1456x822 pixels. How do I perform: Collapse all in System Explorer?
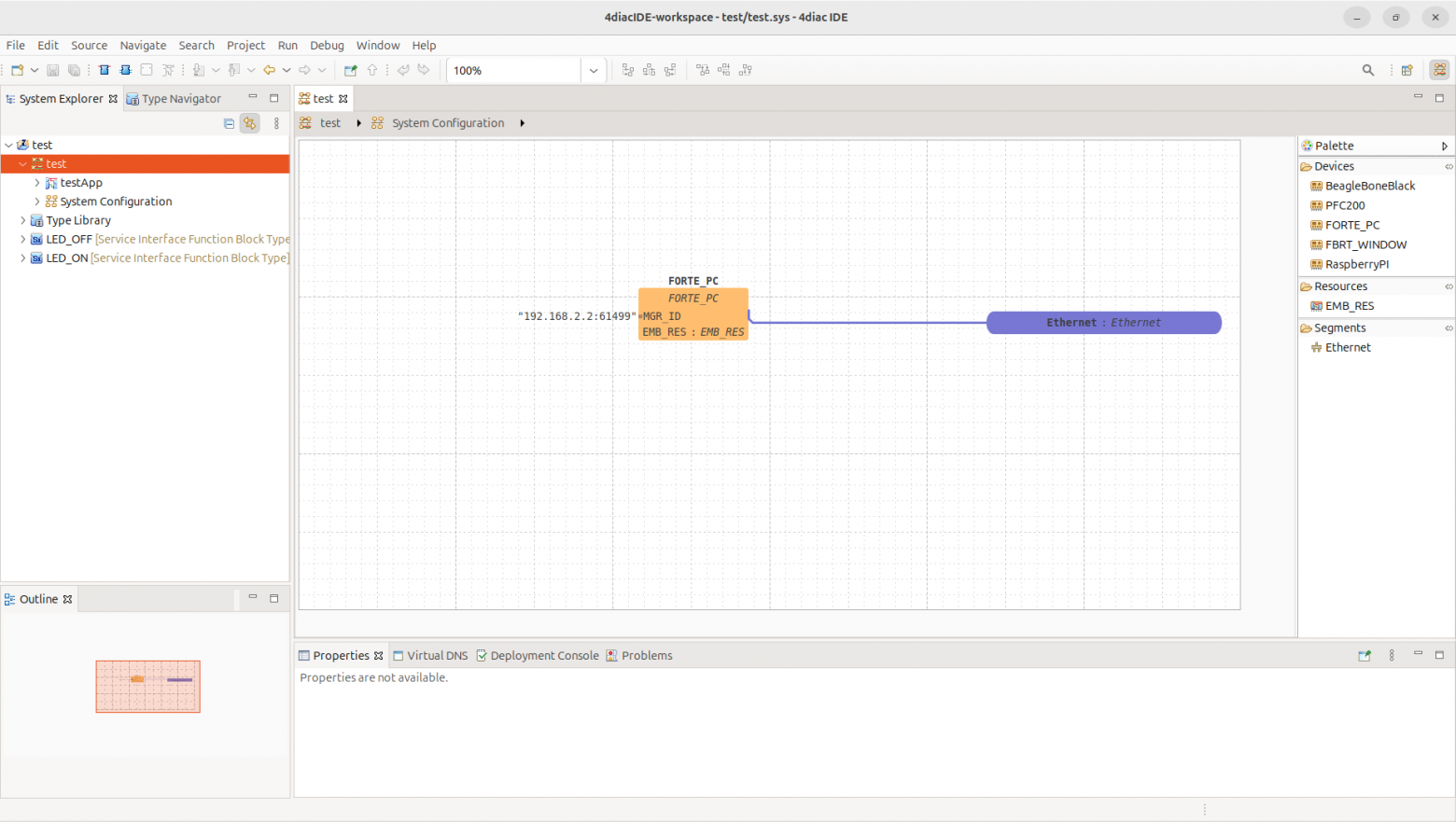(229, 123)
